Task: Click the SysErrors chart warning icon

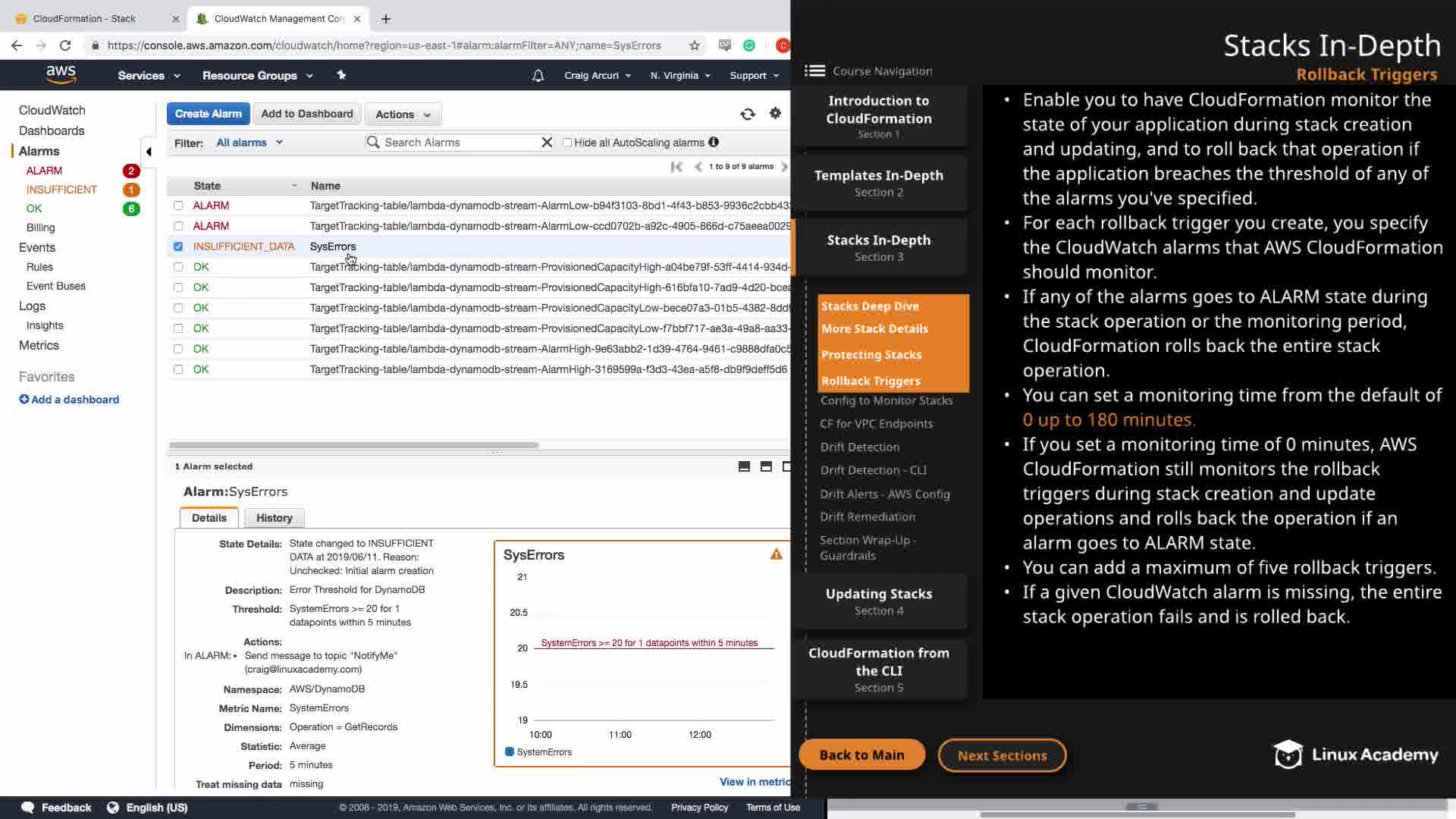Action: tap(776, 554)
